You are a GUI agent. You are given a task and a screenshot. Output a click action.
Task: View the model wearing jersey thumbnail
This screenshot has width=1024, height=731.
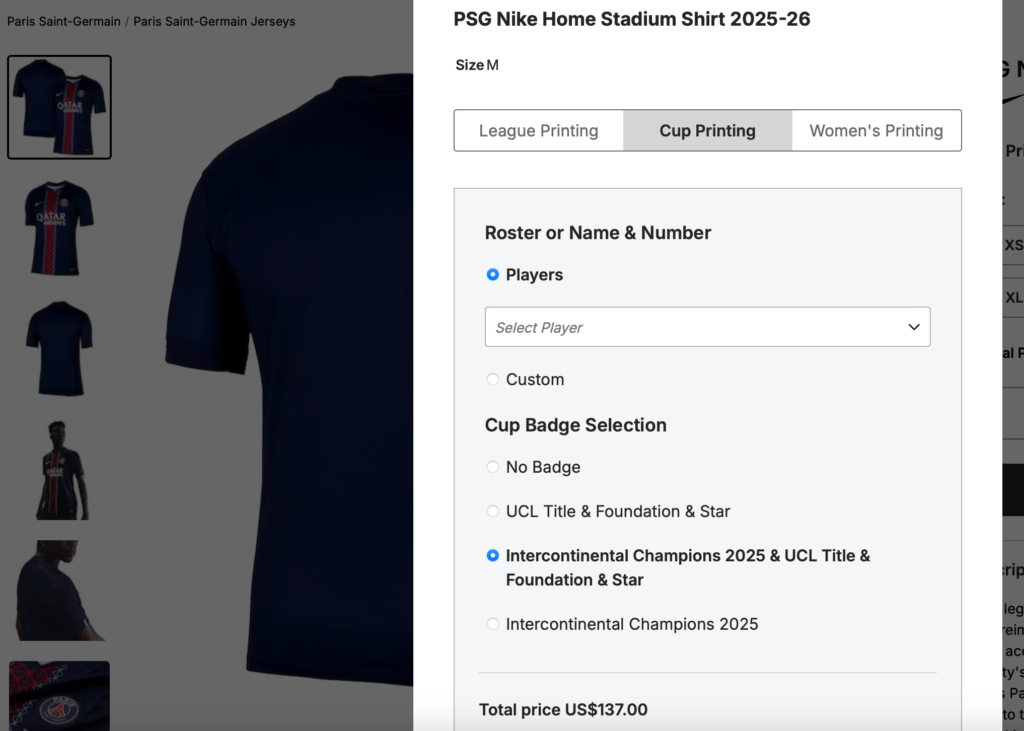59,470
